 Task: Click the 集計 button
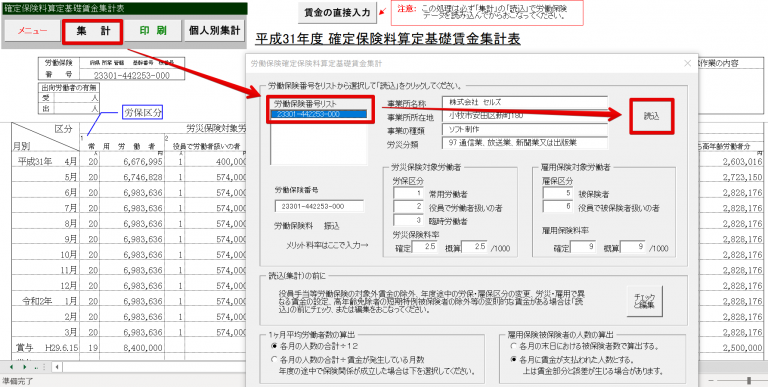click(93, 31)
